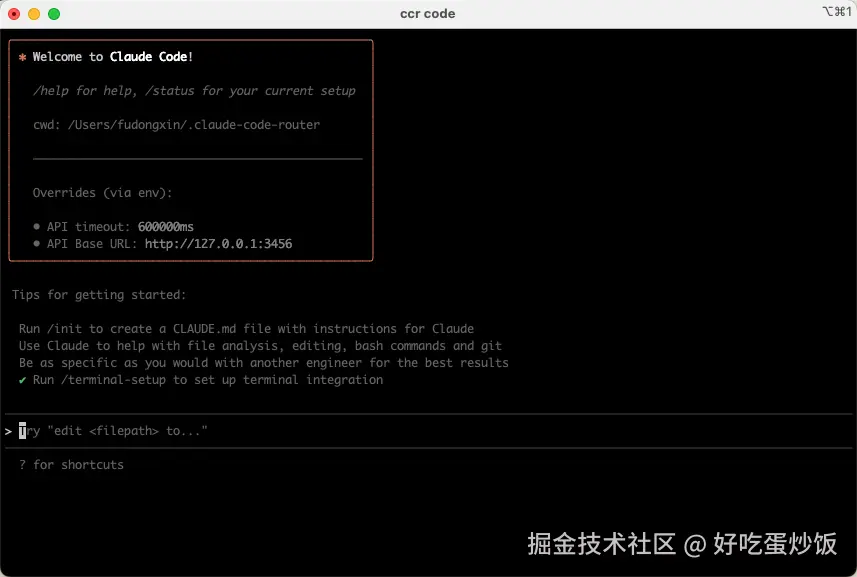This screenshot has width=857, height=577.
Task: Click the '? for shortcuts' hint
Action: pos(71,465)
